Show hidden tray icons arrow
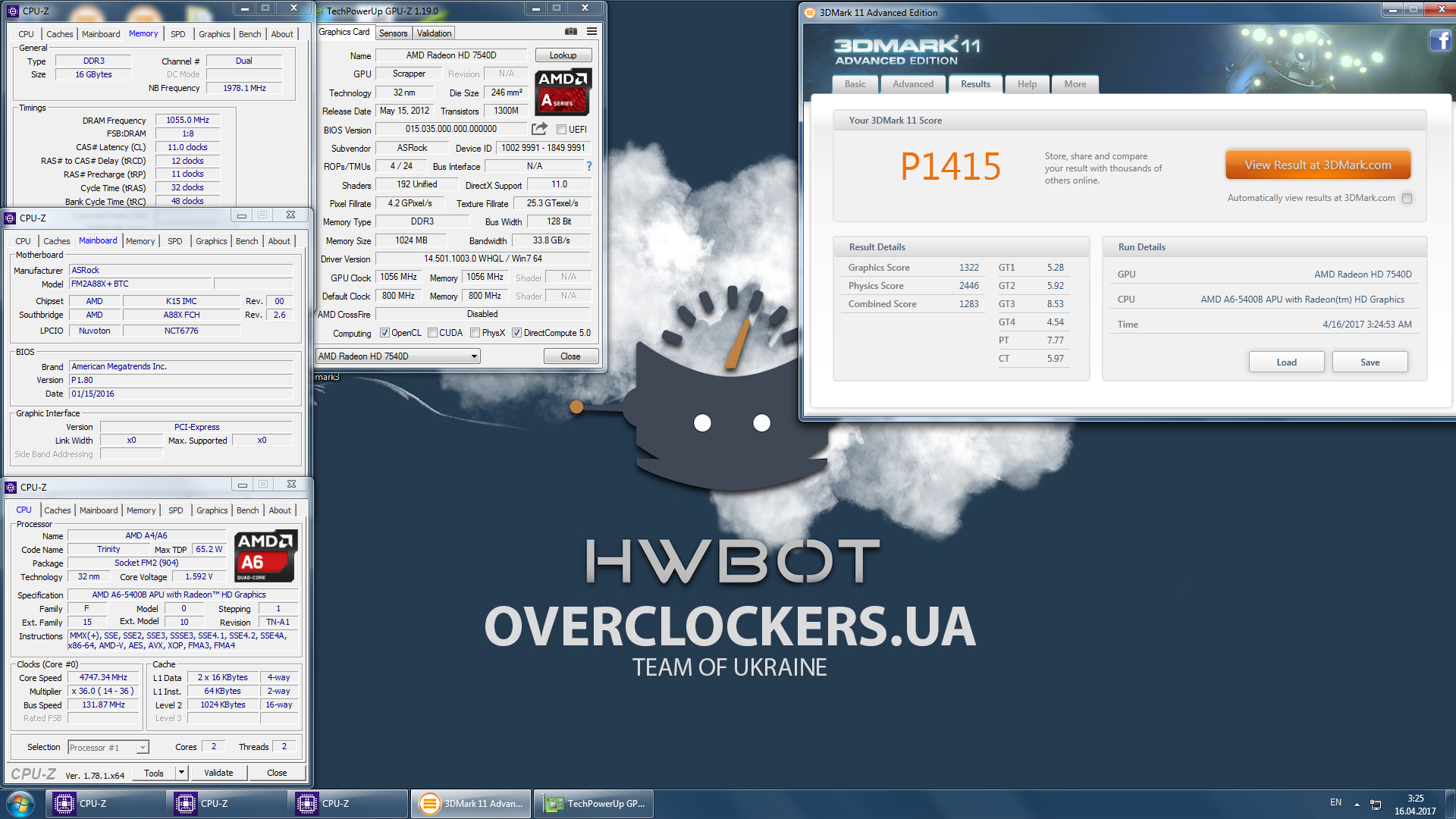This screenshot has height=819, width=1456. (1357, 805)
